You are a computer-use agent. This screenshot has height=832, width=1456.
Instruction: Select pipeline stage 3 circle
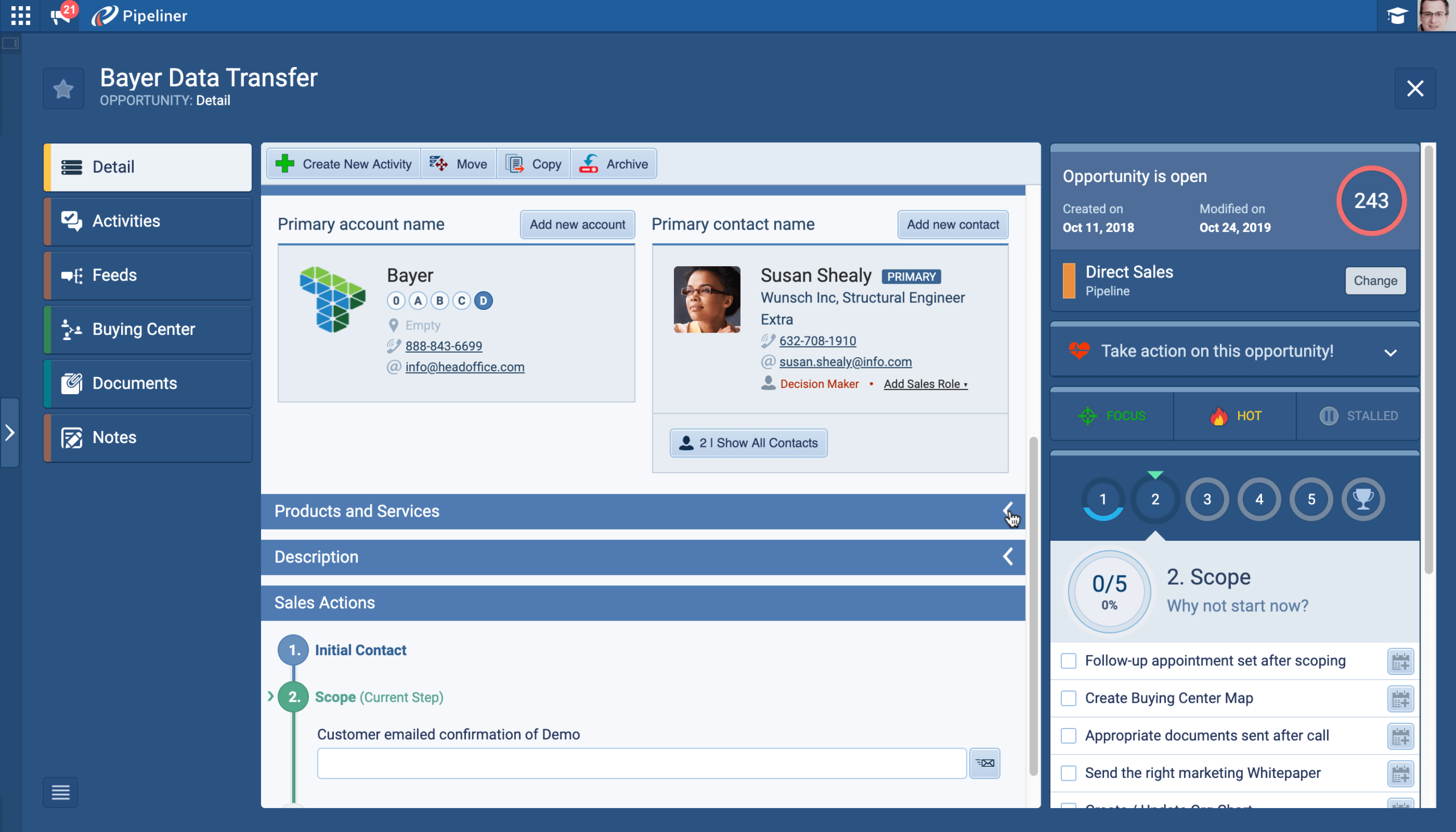1206,499
